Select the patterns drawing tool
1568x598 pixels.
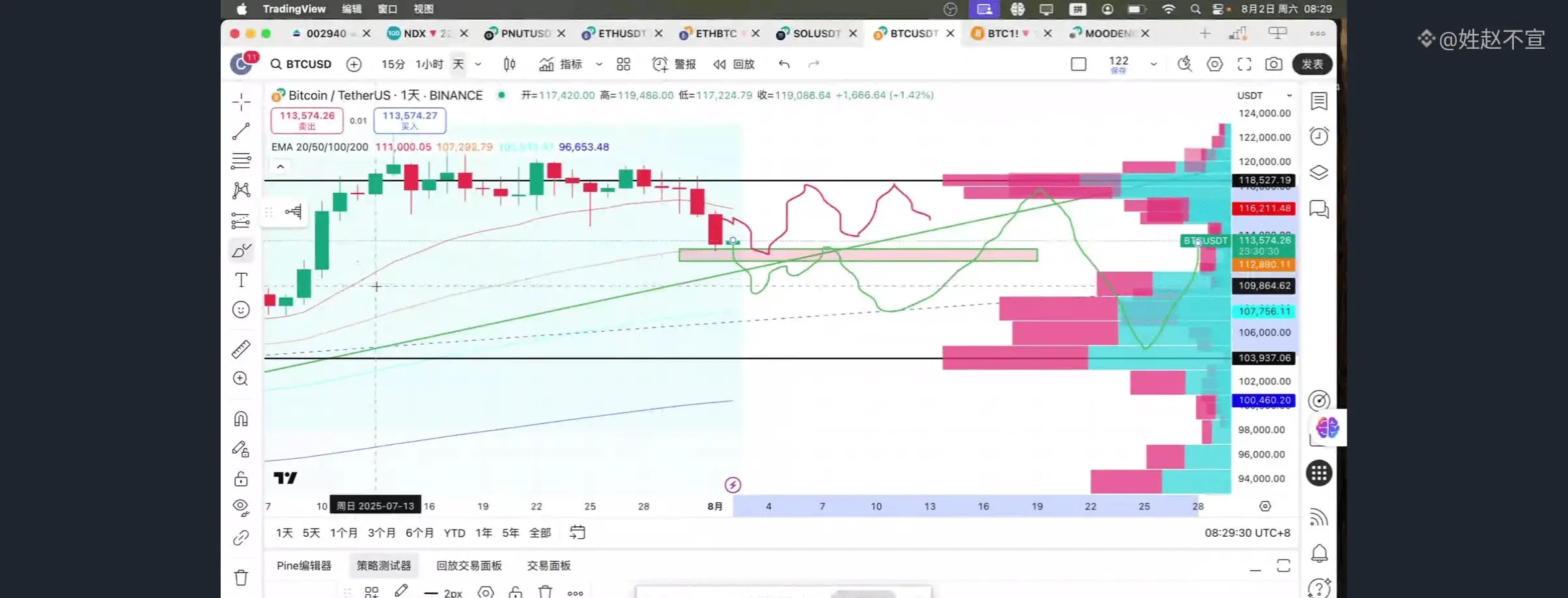point(241,190)
